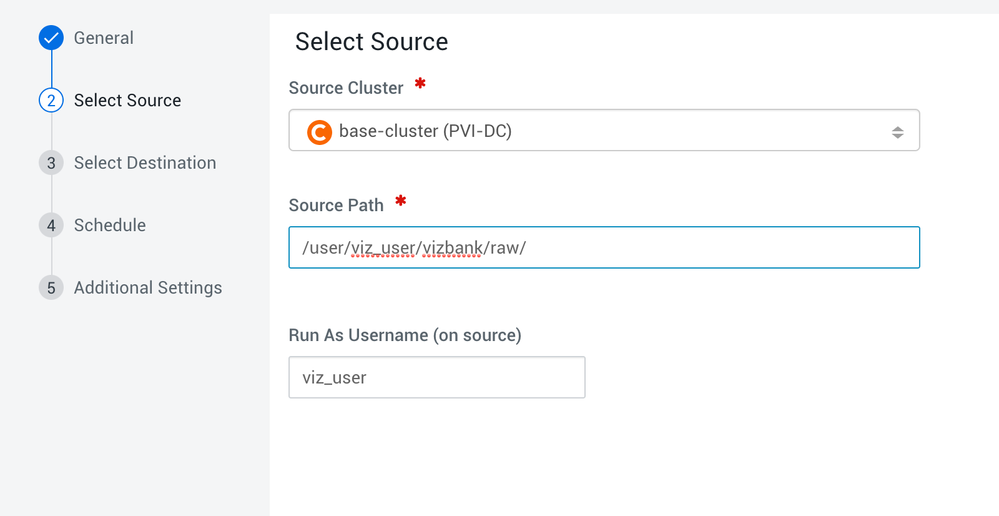Click the step 3 number circle
This screenshot has width=999, height=516.
click(x=51, y=163)
